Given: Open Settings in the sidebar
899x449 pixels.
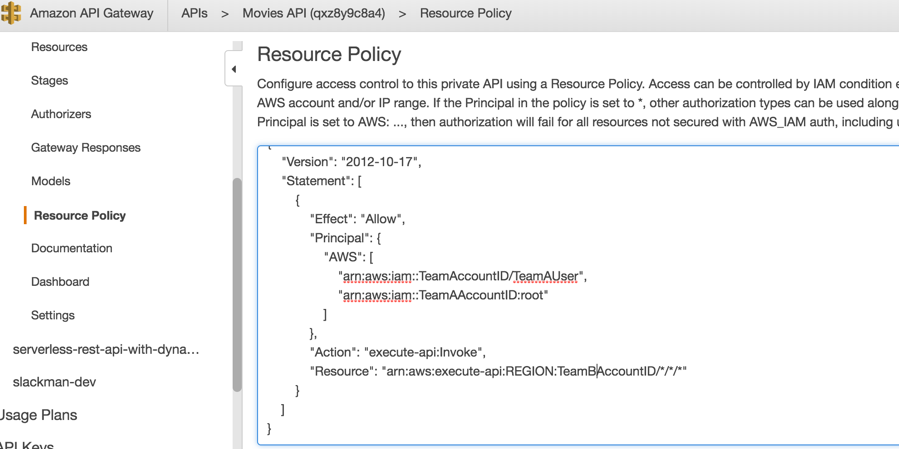Looking at the screenshot, I should click(x=53, y=315).
